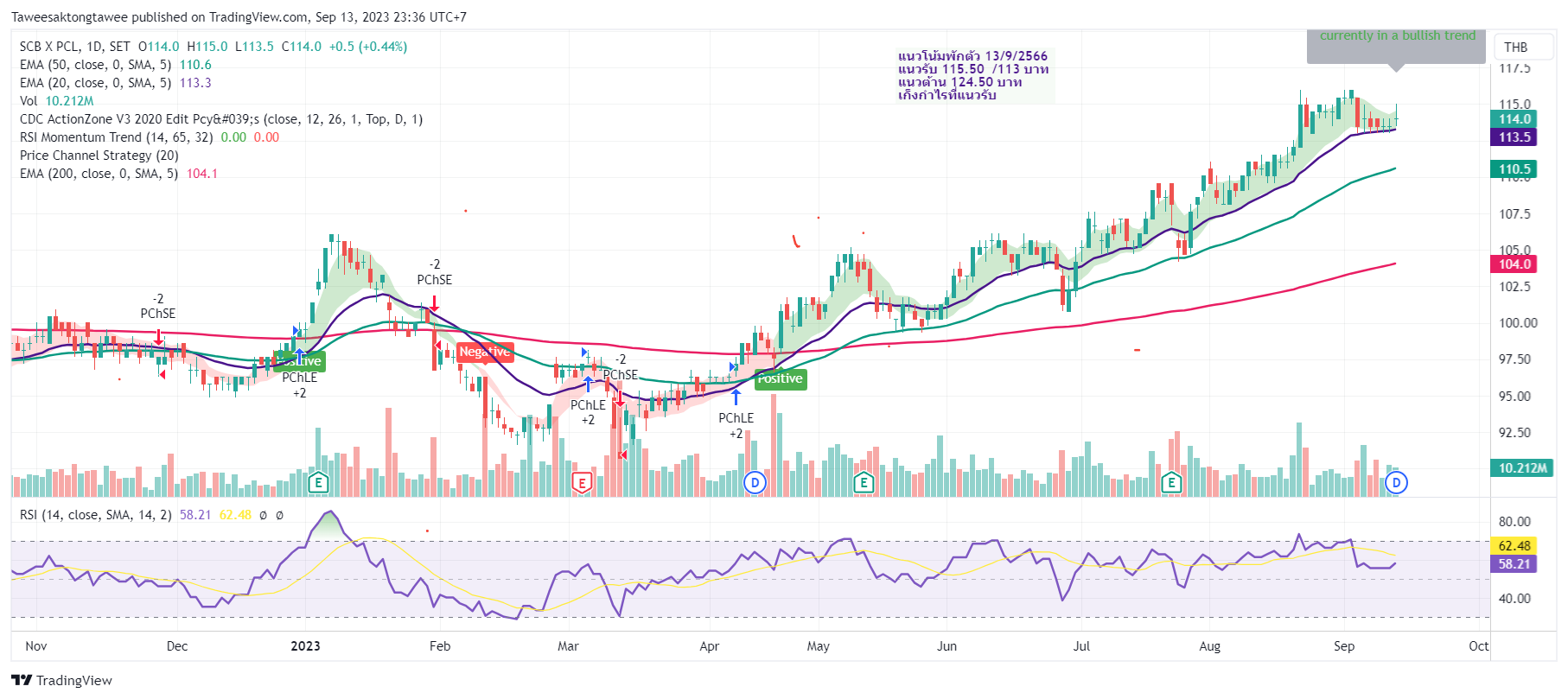Click the yellow 62.48 RSI axis label
The image size is (1568, 699).
point(1514,546)
